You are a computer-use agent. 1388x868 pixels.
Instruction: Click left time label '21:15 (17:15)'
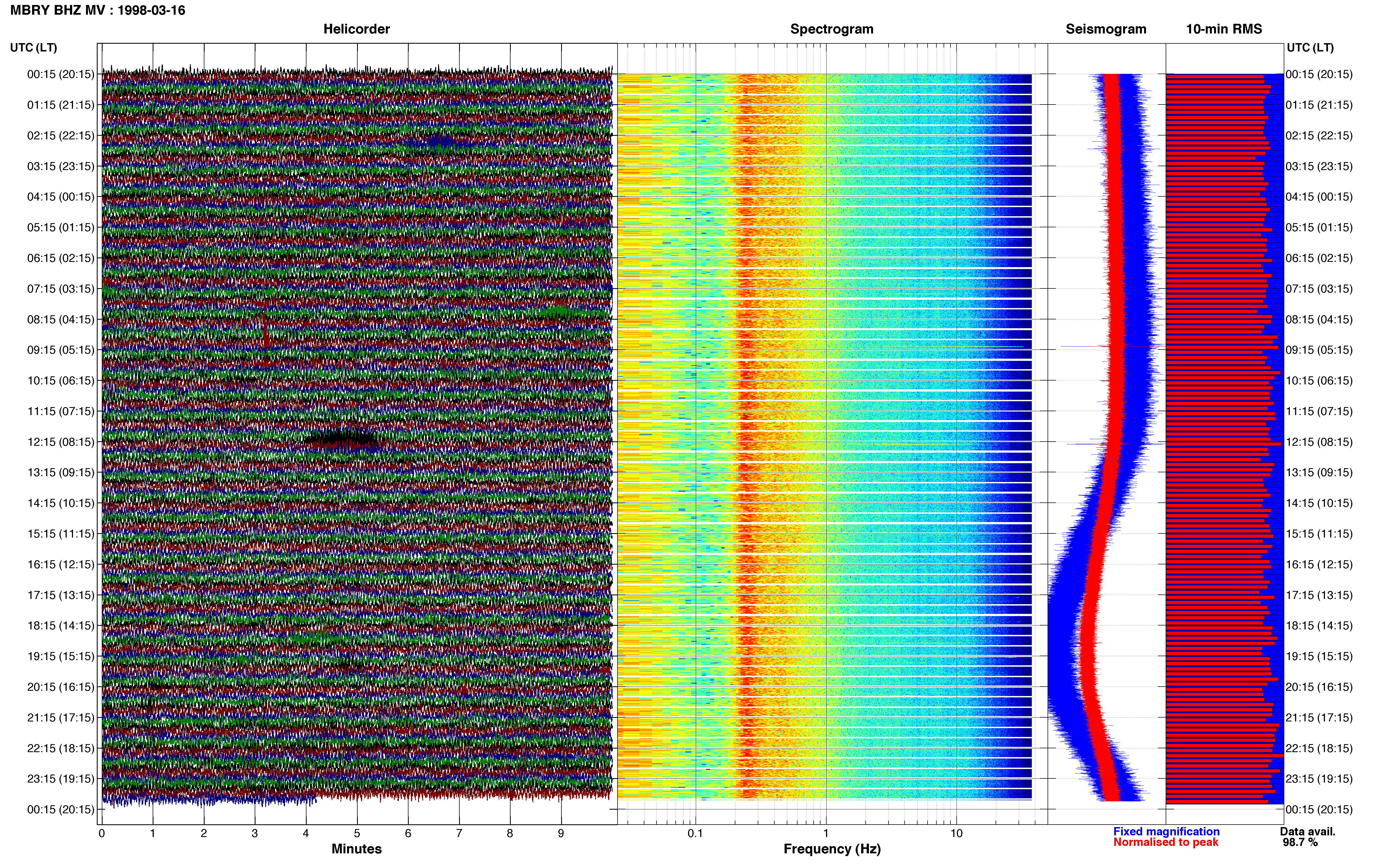tap(60, 718)
